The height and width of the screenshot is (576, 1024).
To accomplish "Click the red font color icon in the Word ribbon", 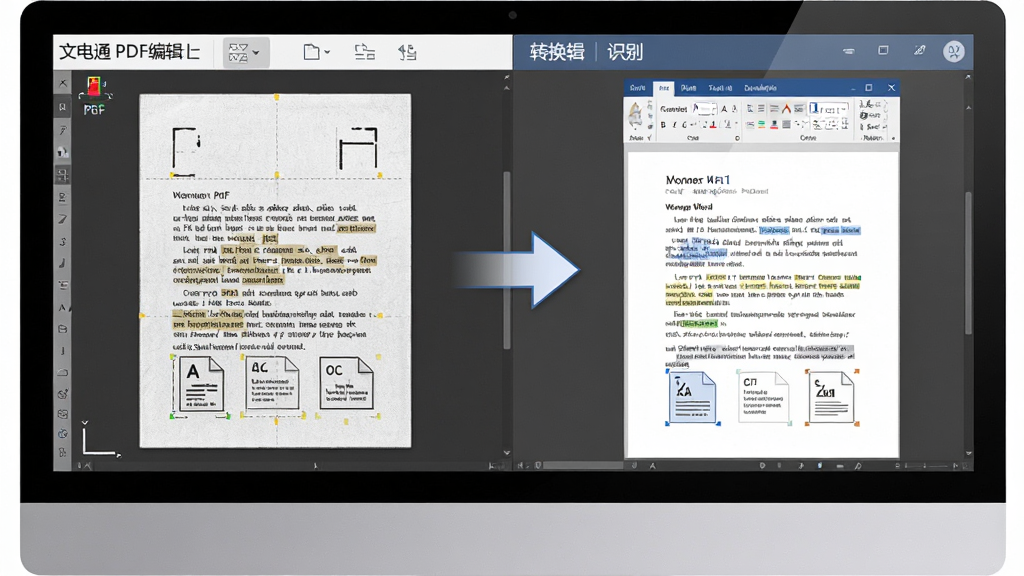I will [713, 125].
